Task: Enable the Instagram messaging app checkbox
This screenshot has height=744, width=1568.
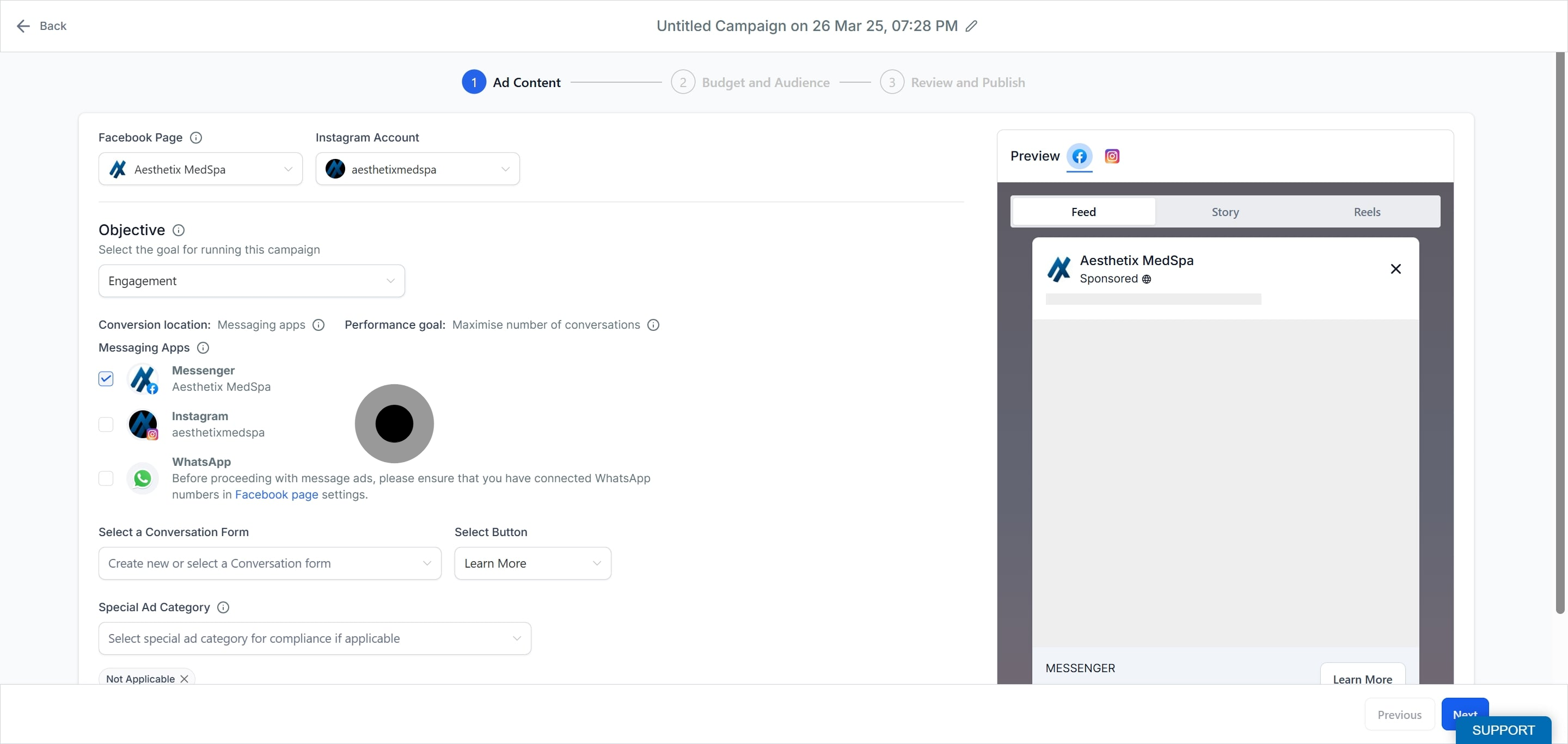Action: tap(106, 424)
